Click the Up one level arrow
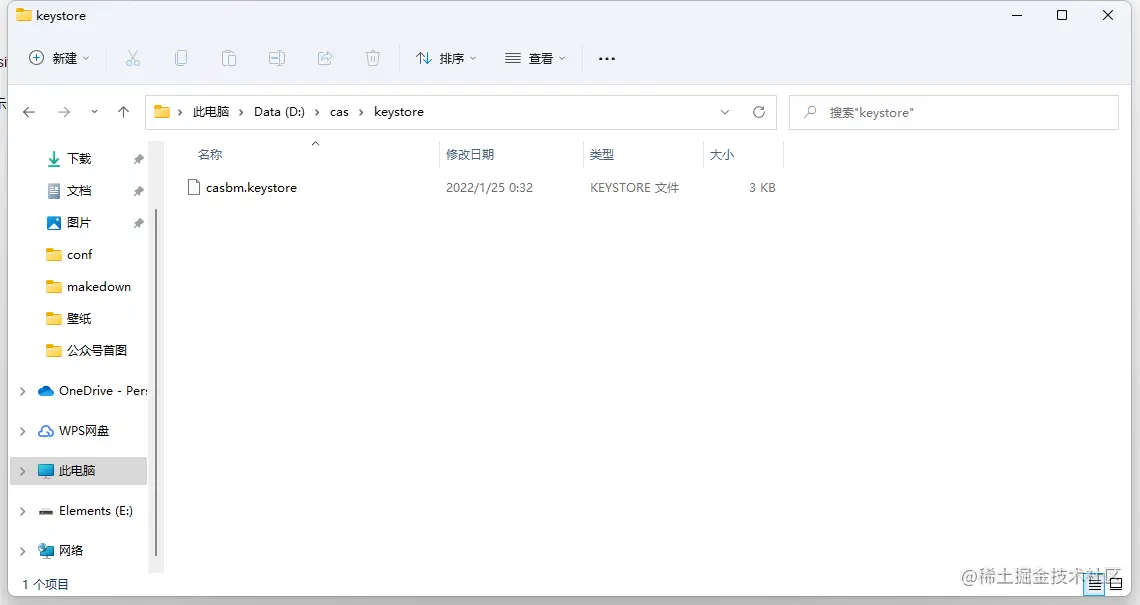The height and width of the screenshot is (605, 1140). pos(123,112)
